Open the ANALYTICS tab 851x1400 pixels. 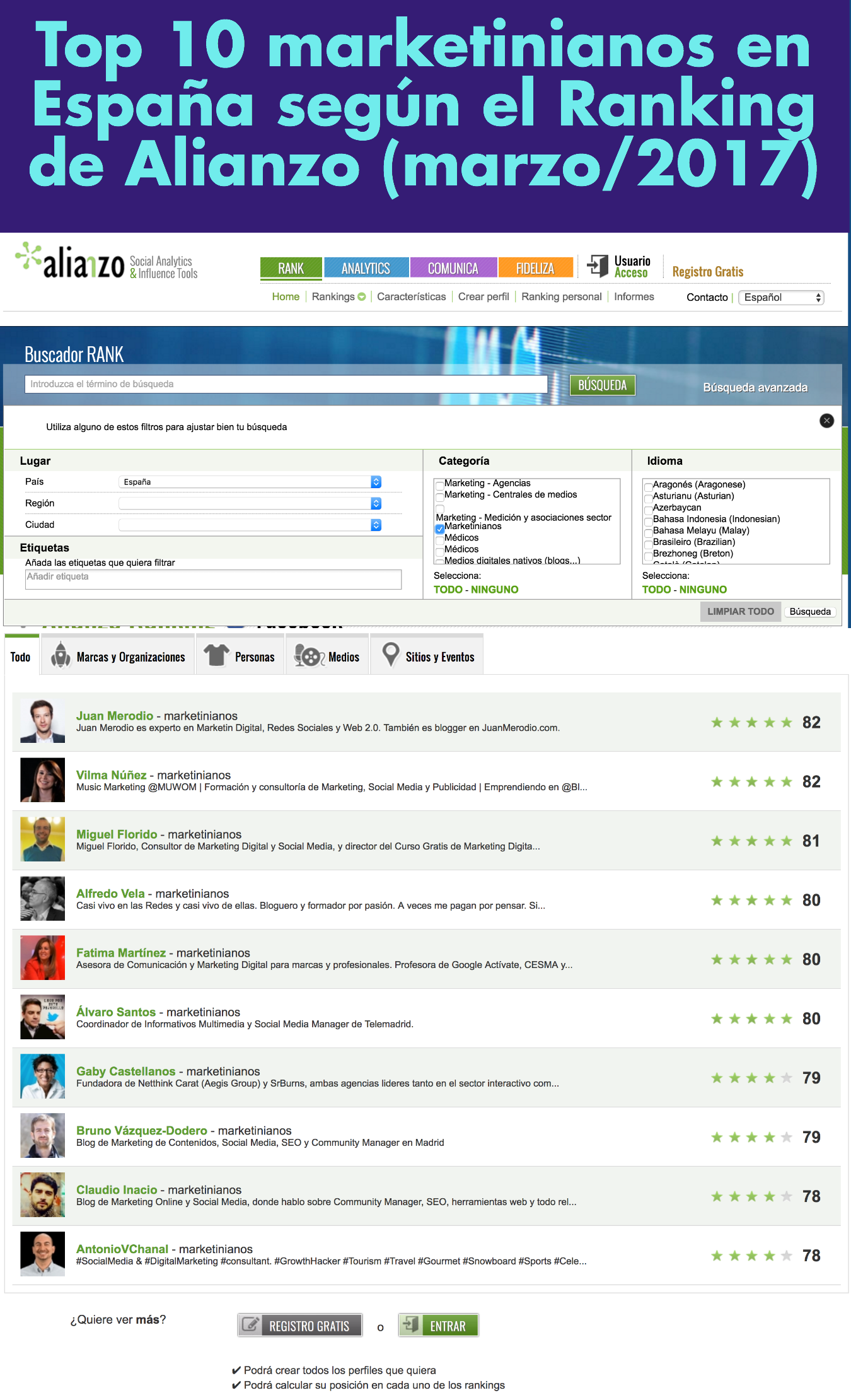(x=366, y=268)
